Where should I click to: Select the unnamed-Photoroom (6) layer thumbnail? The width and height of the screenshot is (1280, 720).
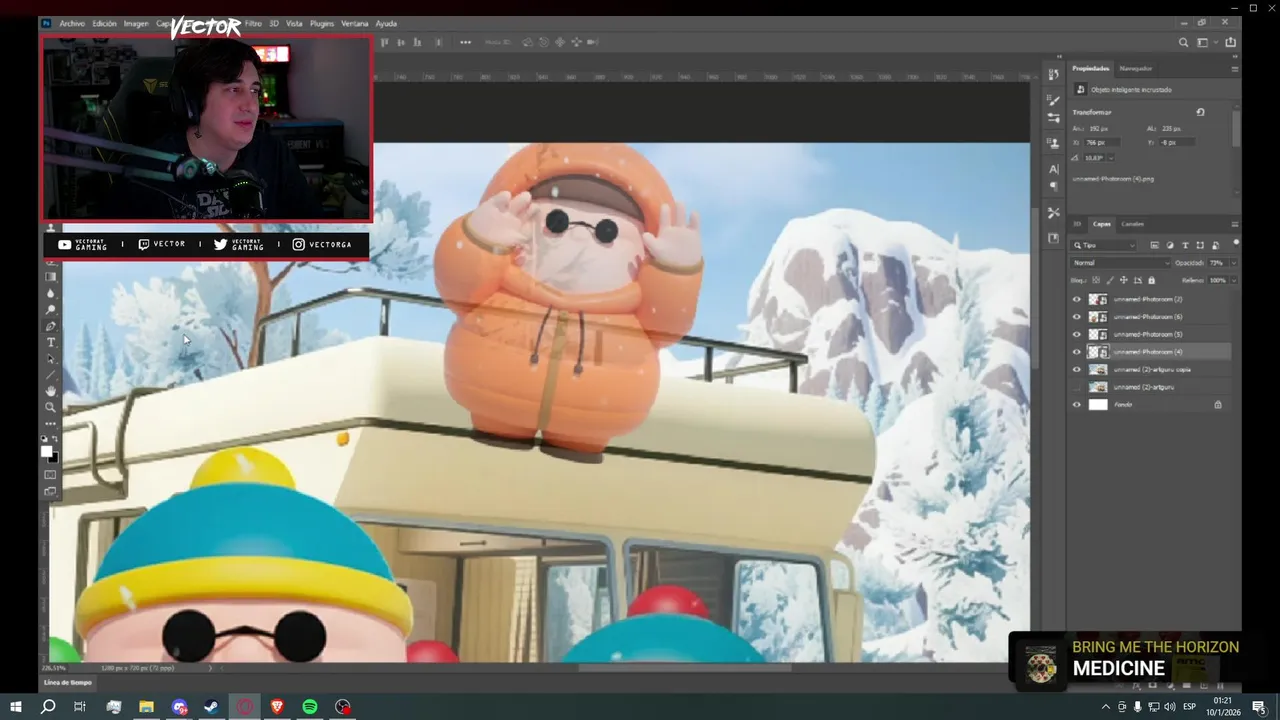coord(1098,317)
